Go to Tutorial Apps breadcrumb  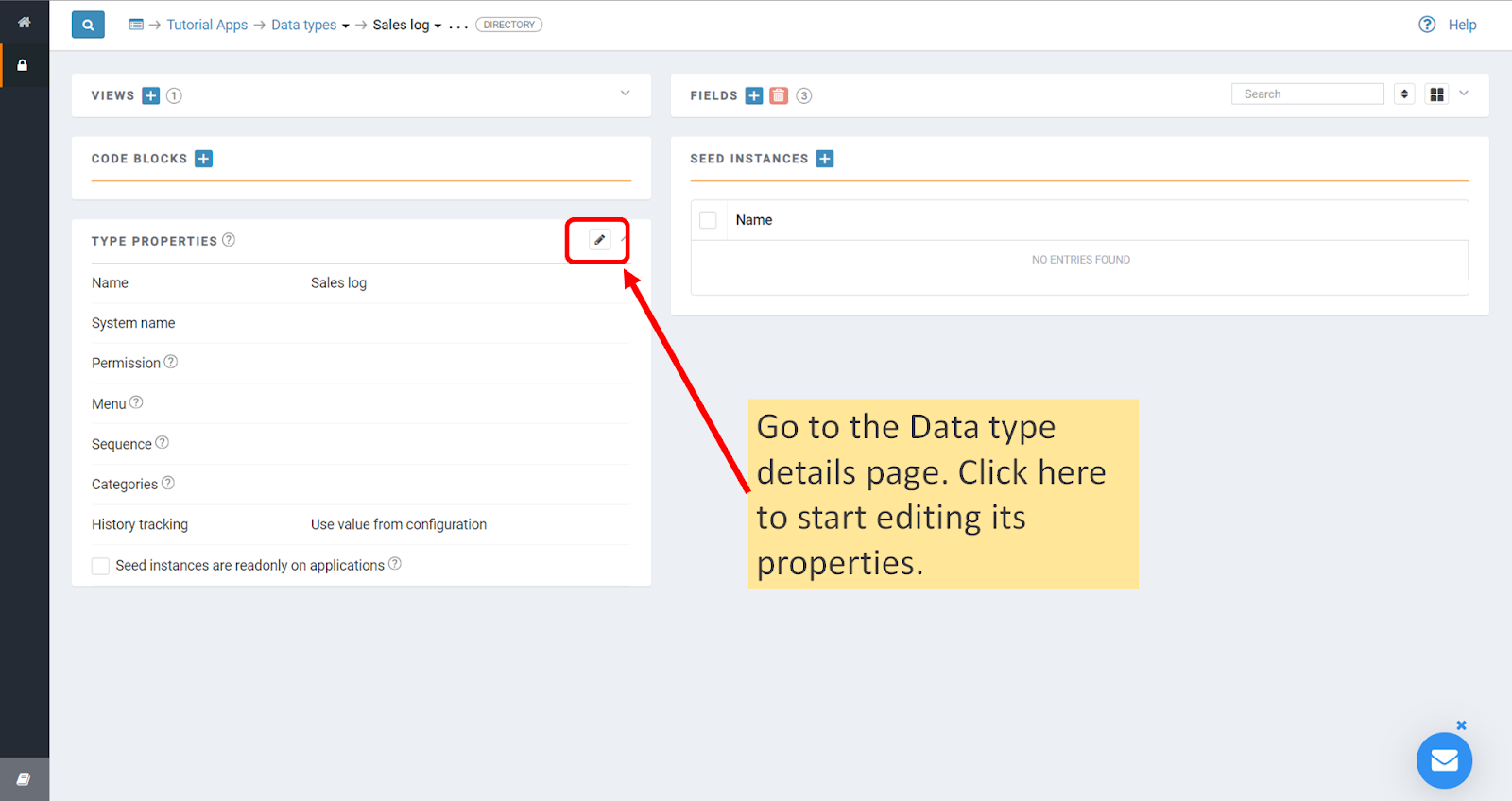pyautogui.click(x=207, y=25)
